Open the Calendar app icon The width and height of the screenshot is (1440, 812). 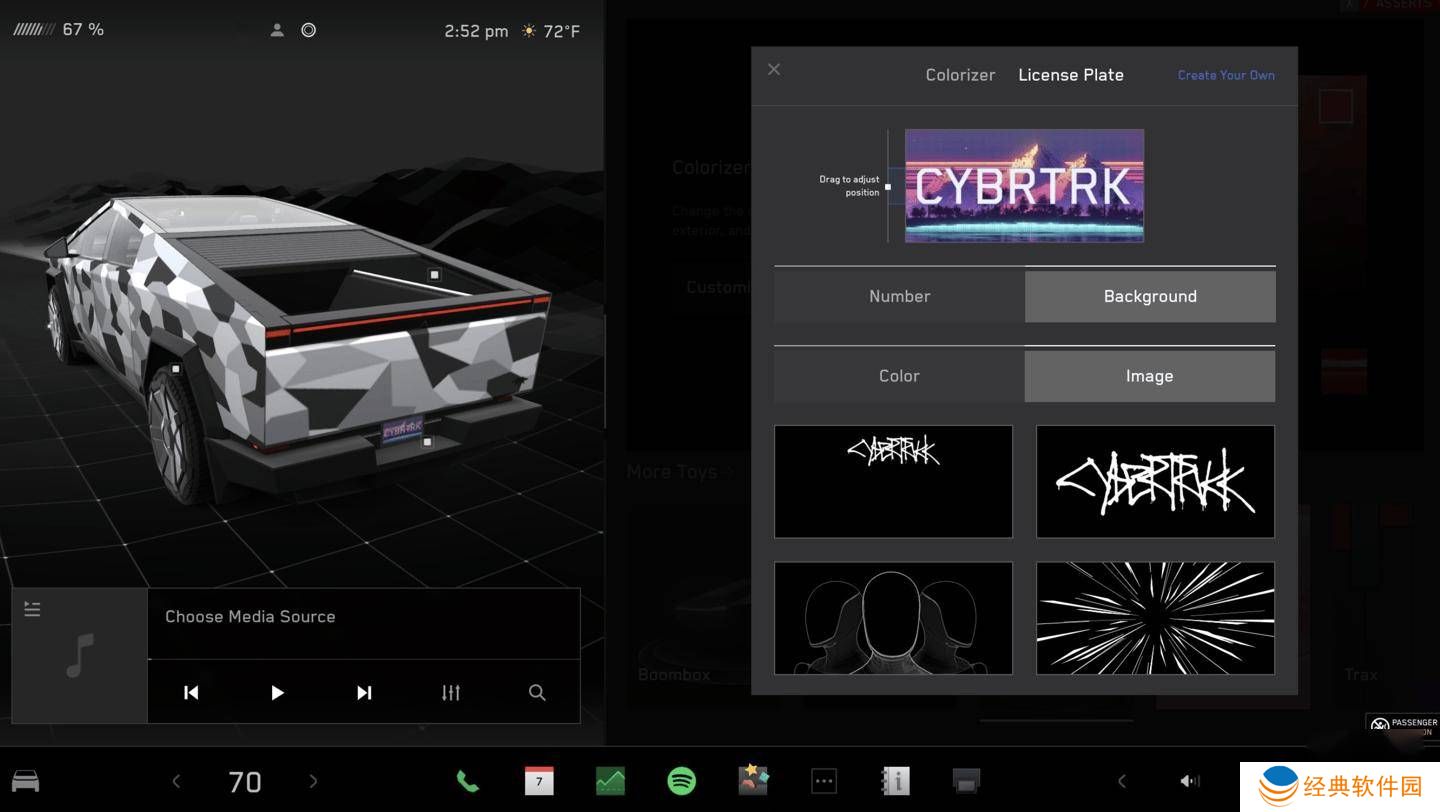pyautogui.click(x=539, y=781)
